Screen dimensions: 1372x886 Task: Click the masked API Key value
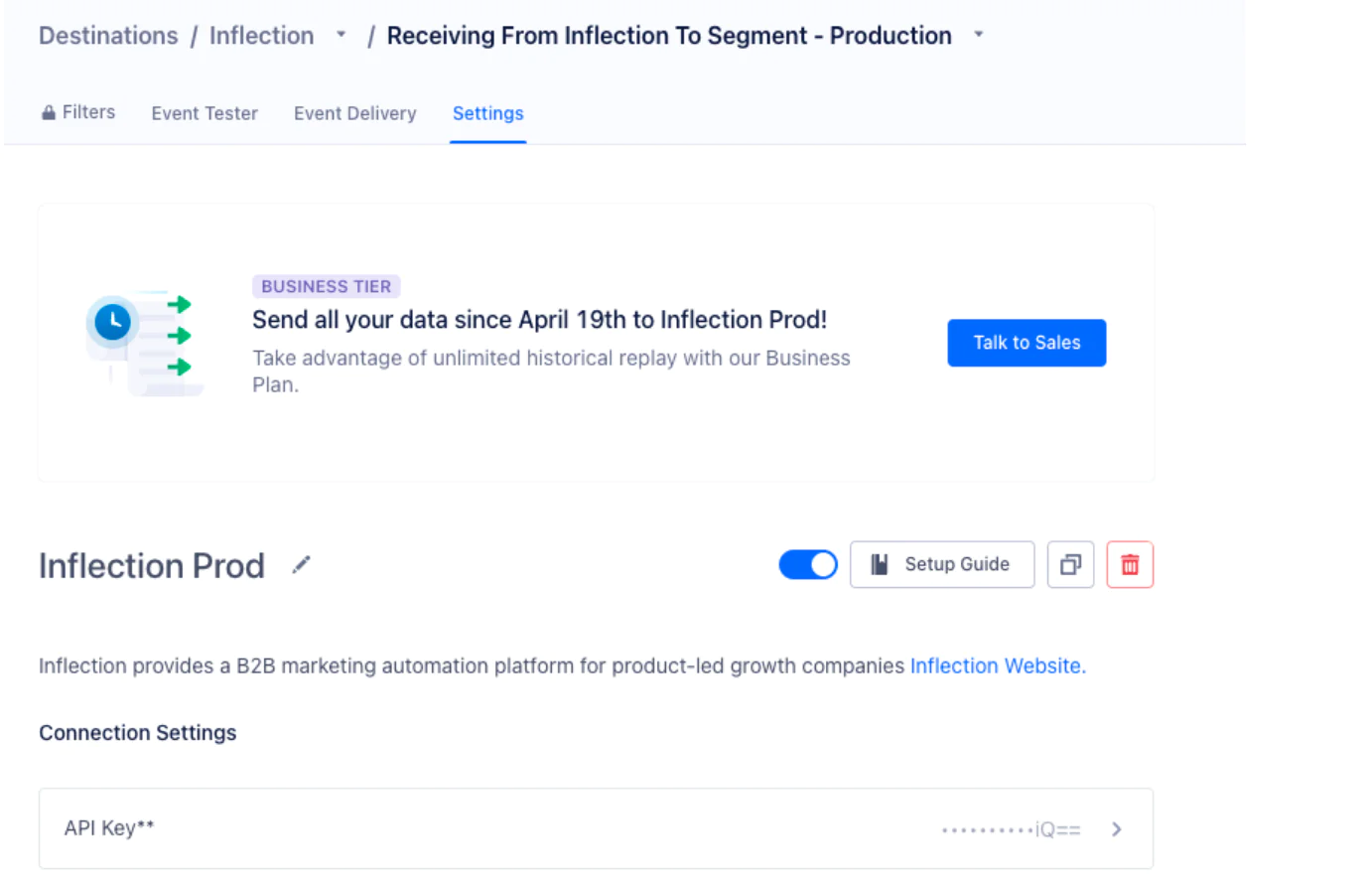[1011, 828]
